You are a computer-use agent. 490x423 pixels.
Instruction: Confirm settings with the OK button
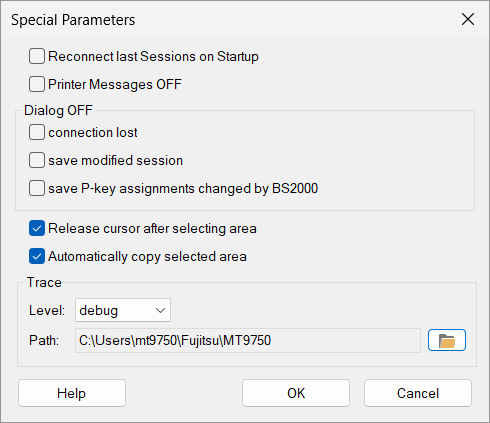296,393
